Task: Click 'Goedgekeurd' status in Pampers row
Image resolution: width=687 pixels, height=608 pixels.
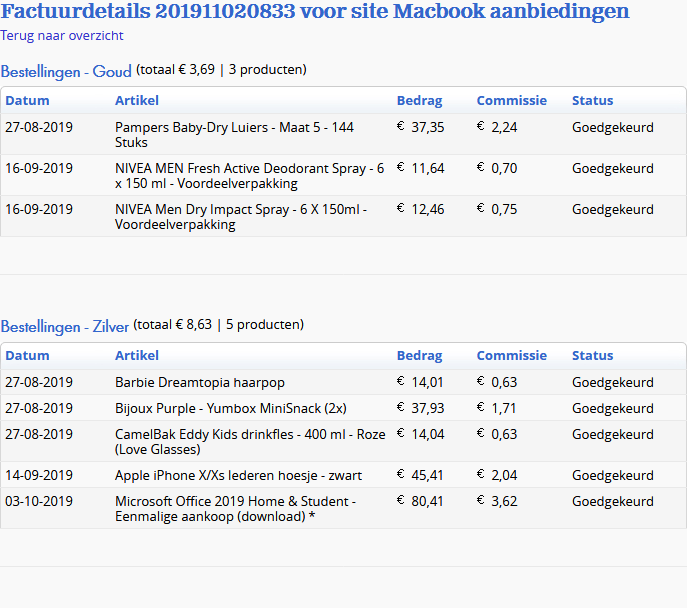Action: pyautogui.click(x=613, y=127)
